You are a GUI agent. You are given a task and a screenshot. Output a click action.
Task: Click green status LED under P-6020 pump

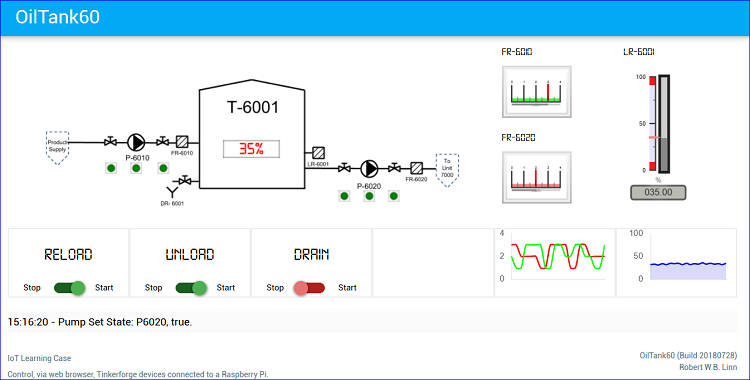(x=369, y=196)
